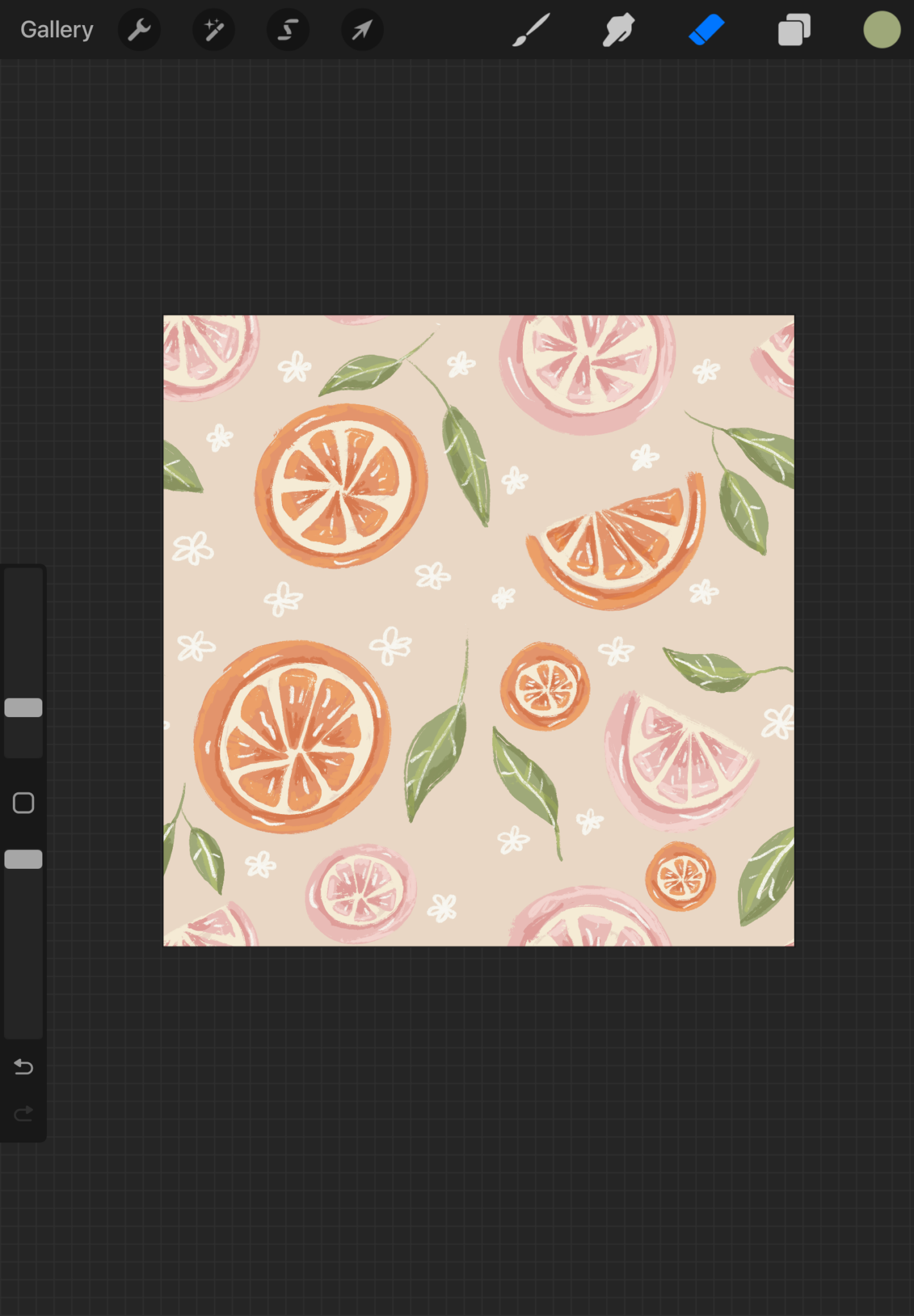Image resolution: width=914 pixels, height=1316 pixels.
Task: Activate the Selection tool
Action: [x=288, y=30]
